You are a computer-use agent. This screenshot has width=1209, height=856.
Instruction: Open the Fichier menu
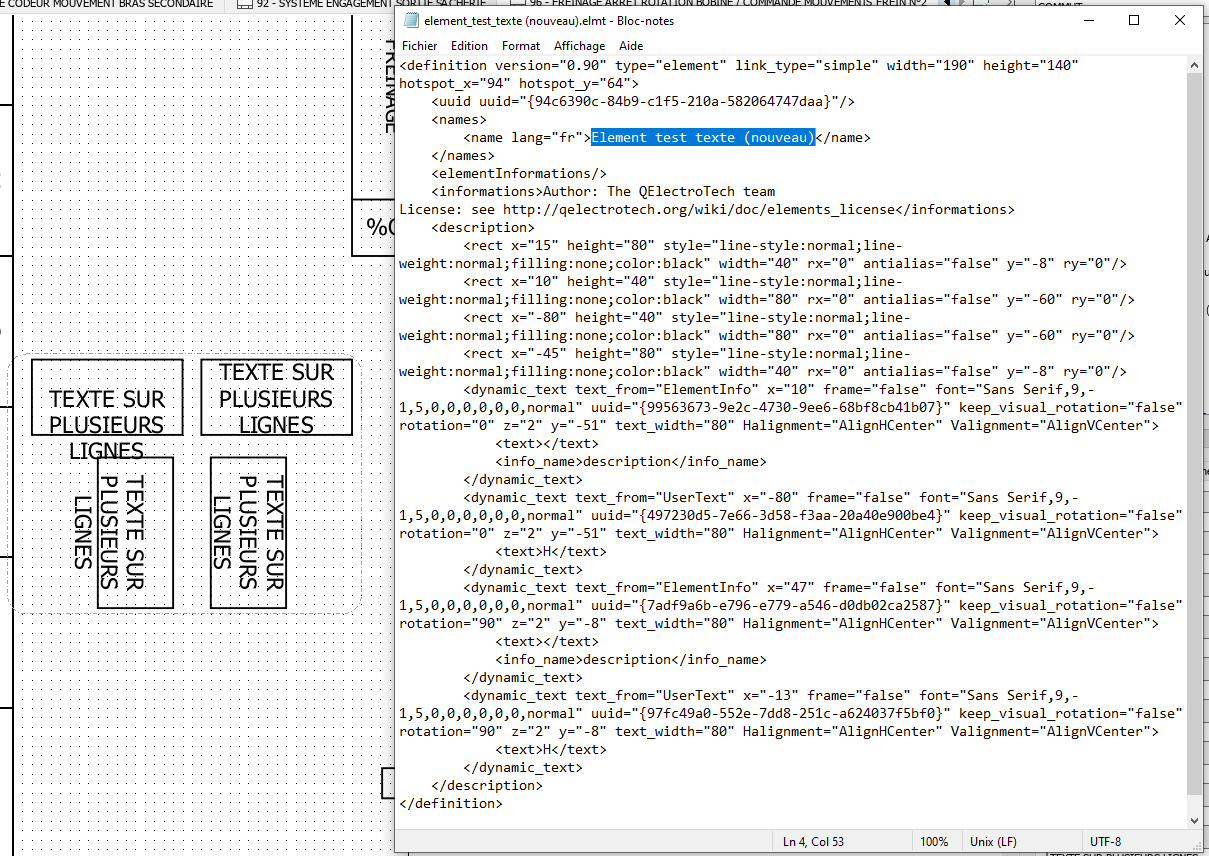click(x=420, y=46)
